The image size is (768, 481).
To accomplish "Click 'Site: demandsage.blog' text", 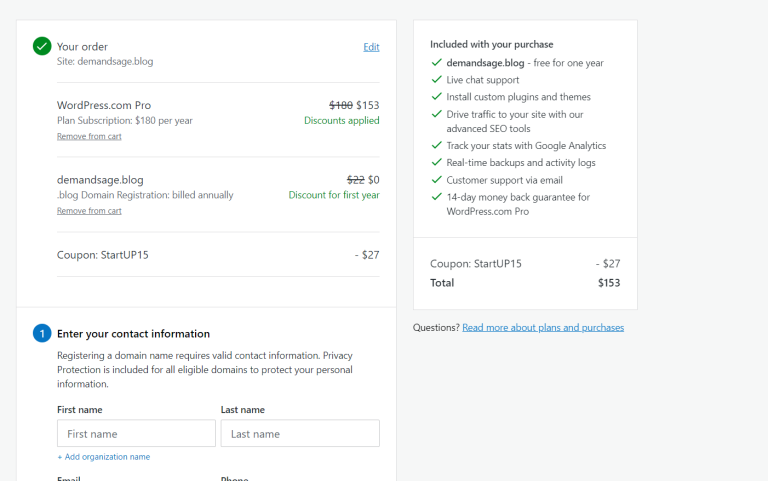I will pos(105,61).
